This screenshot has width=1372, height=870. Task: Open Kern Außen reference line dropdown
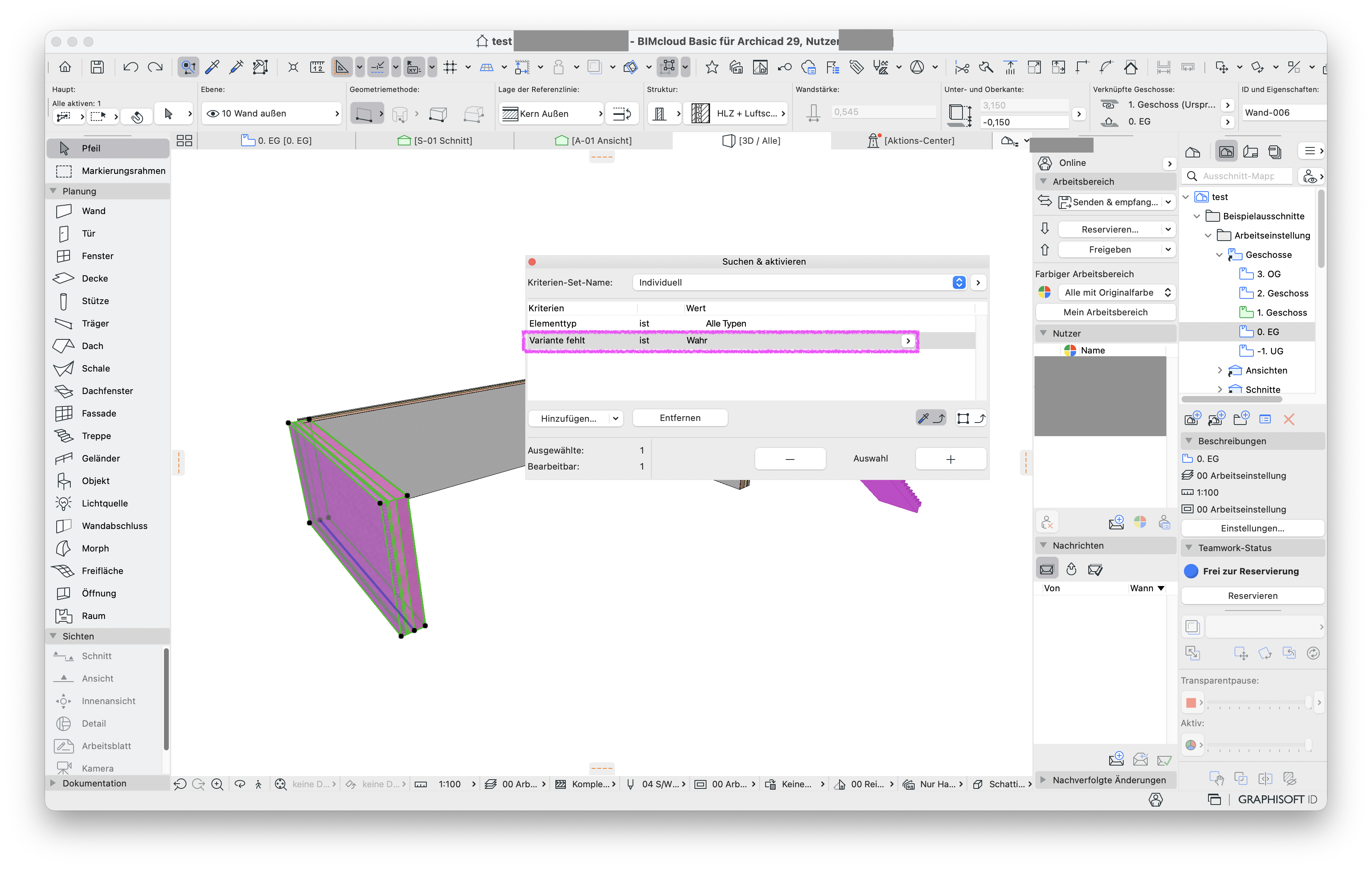click(x=551, y=113)
